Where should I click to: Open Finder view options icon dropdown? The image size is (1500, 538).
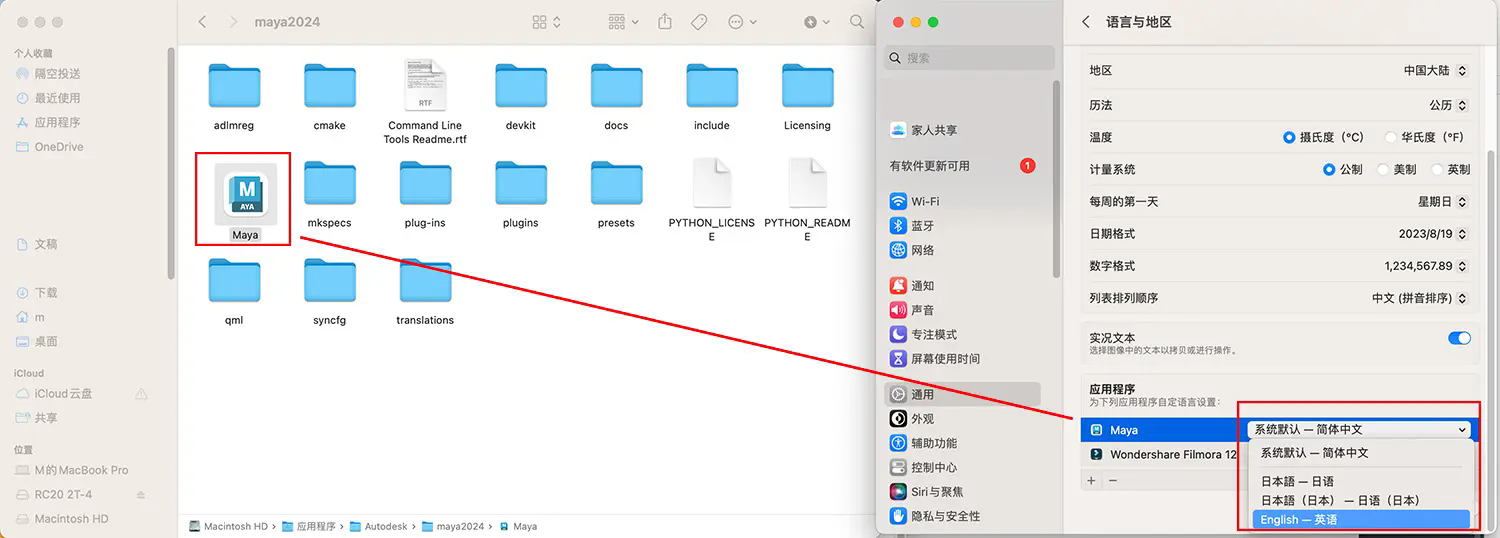(x=547, y=21)
